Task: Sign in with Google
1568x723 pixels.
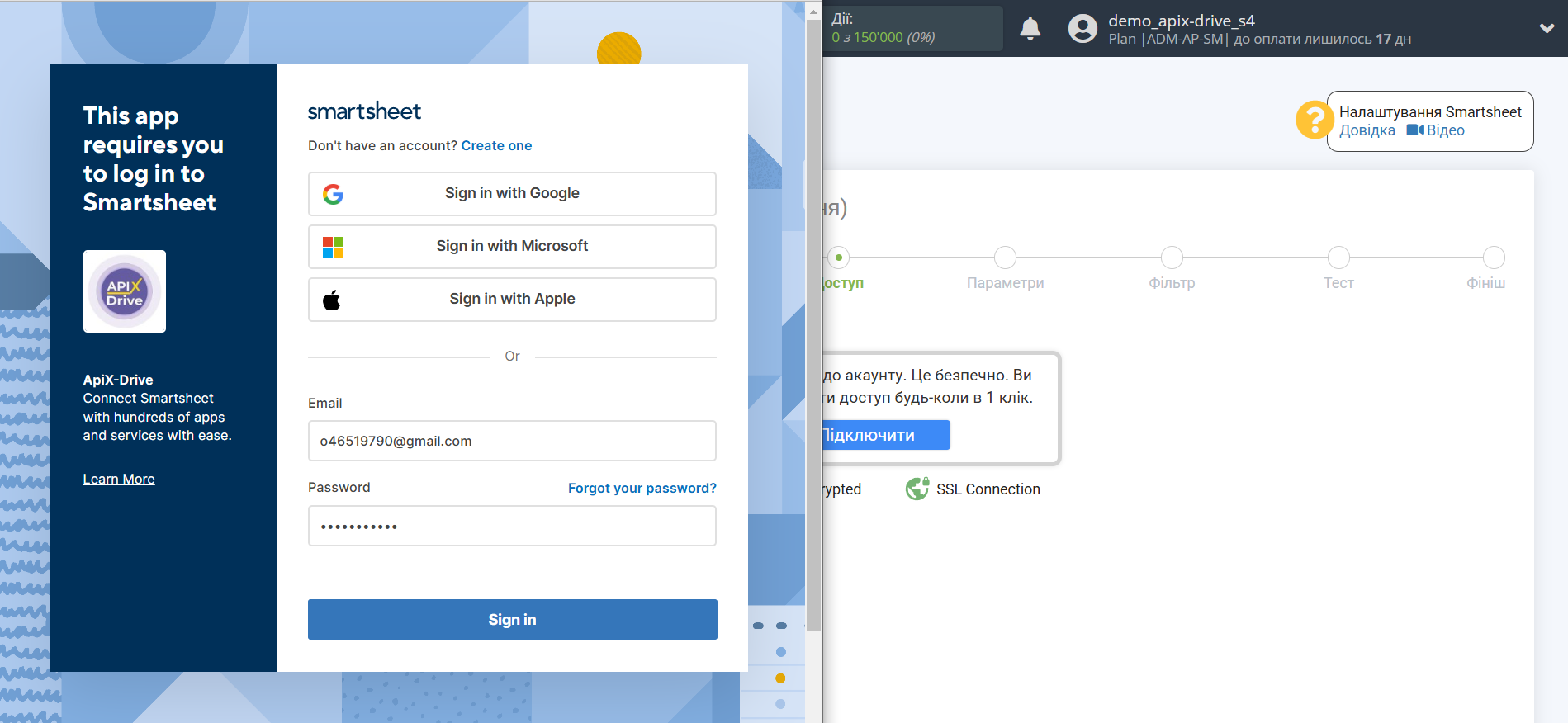Action: [512, 194]
